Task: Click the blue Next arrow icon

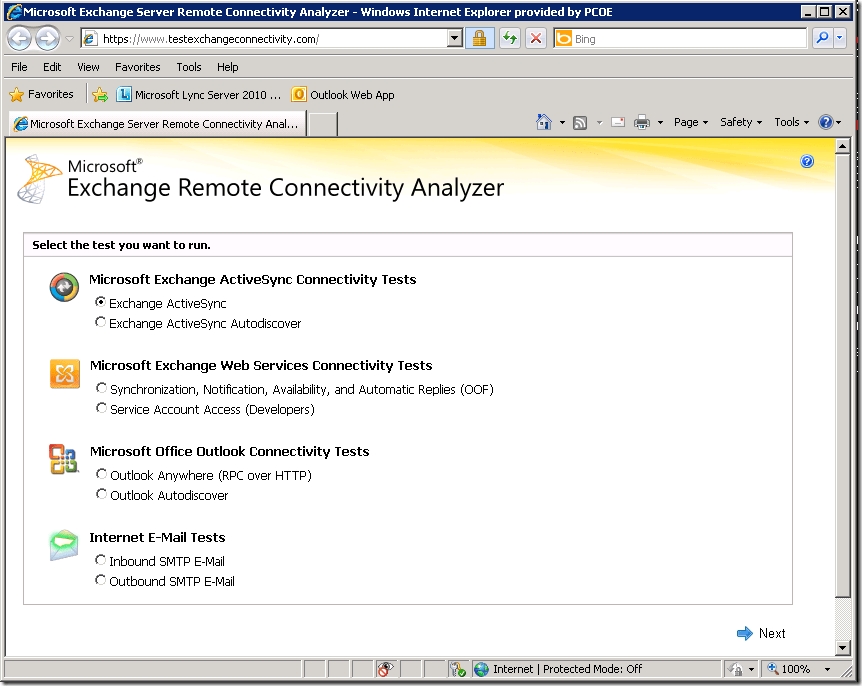Action: (x=744, y=633)
